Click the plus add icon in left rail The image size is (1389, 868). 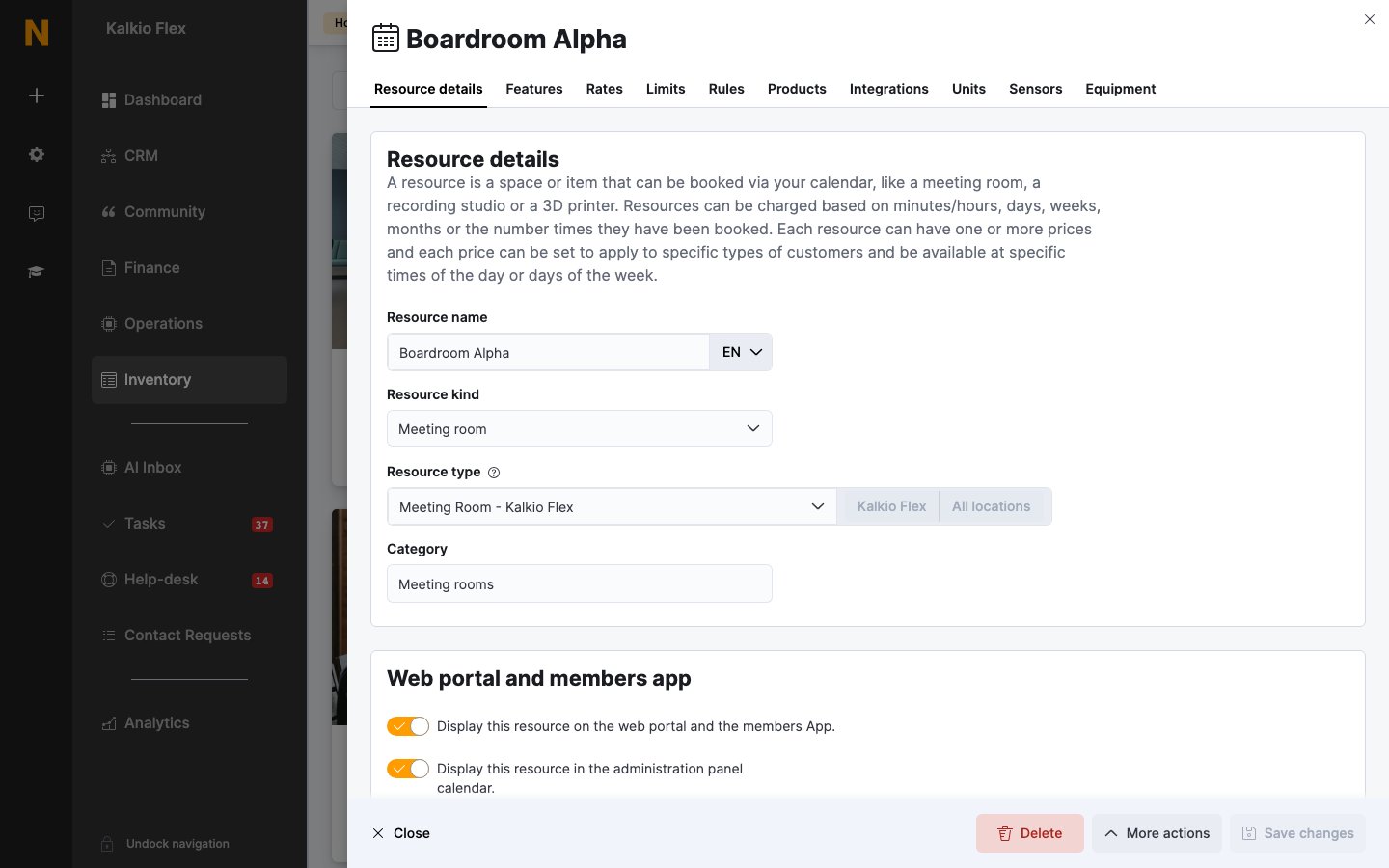point(37,95)
